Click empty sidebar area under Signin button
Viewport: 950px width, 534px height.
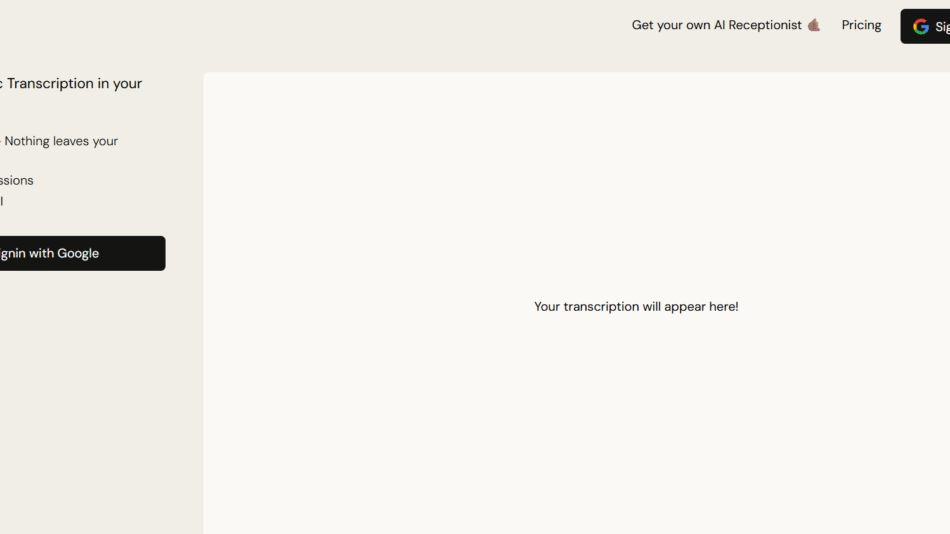point(80,400)
